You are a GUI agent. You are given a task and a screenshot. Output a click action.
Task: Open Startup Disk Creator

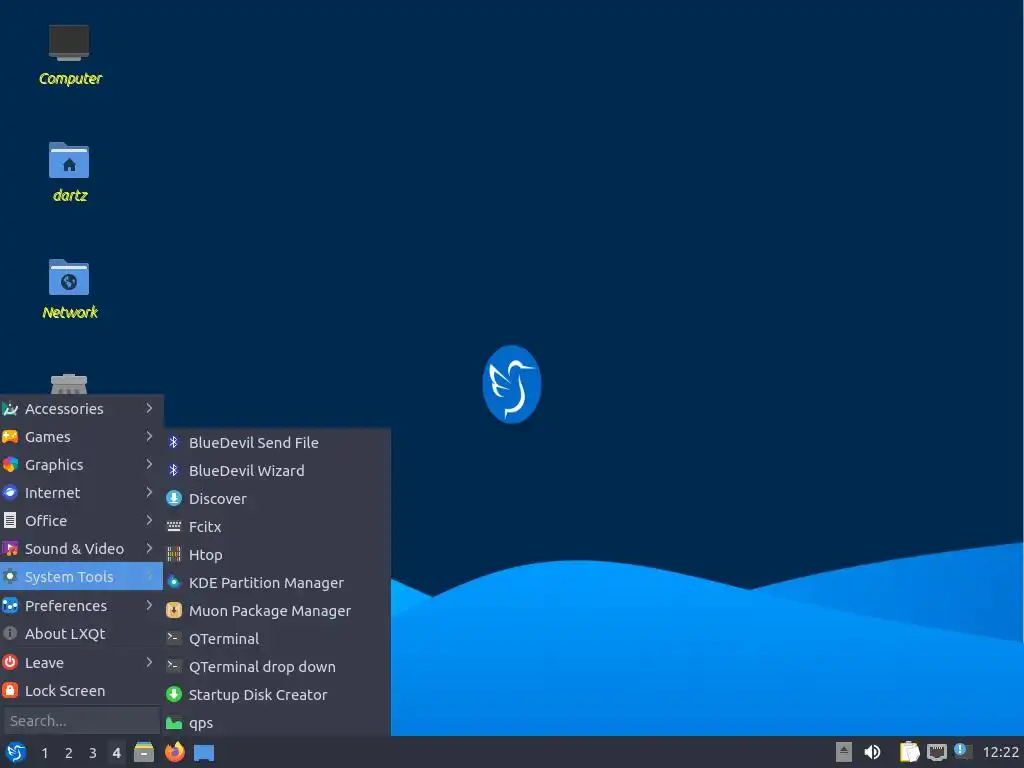pyautogui.click(x=278, y=696)
